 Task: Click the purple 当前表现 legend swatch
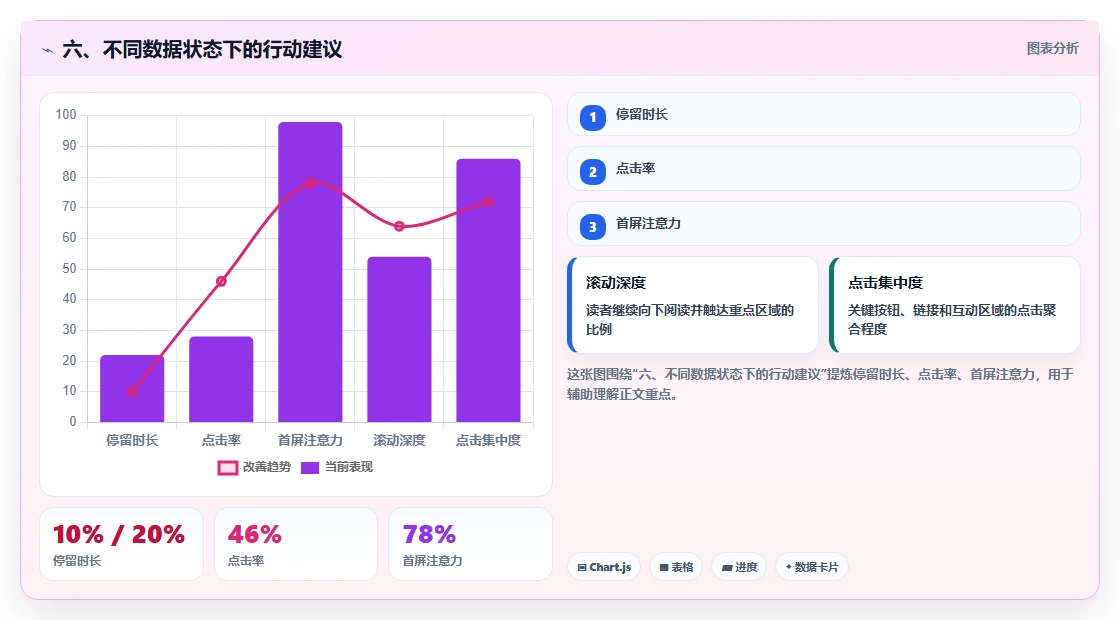tap(309, 468)
